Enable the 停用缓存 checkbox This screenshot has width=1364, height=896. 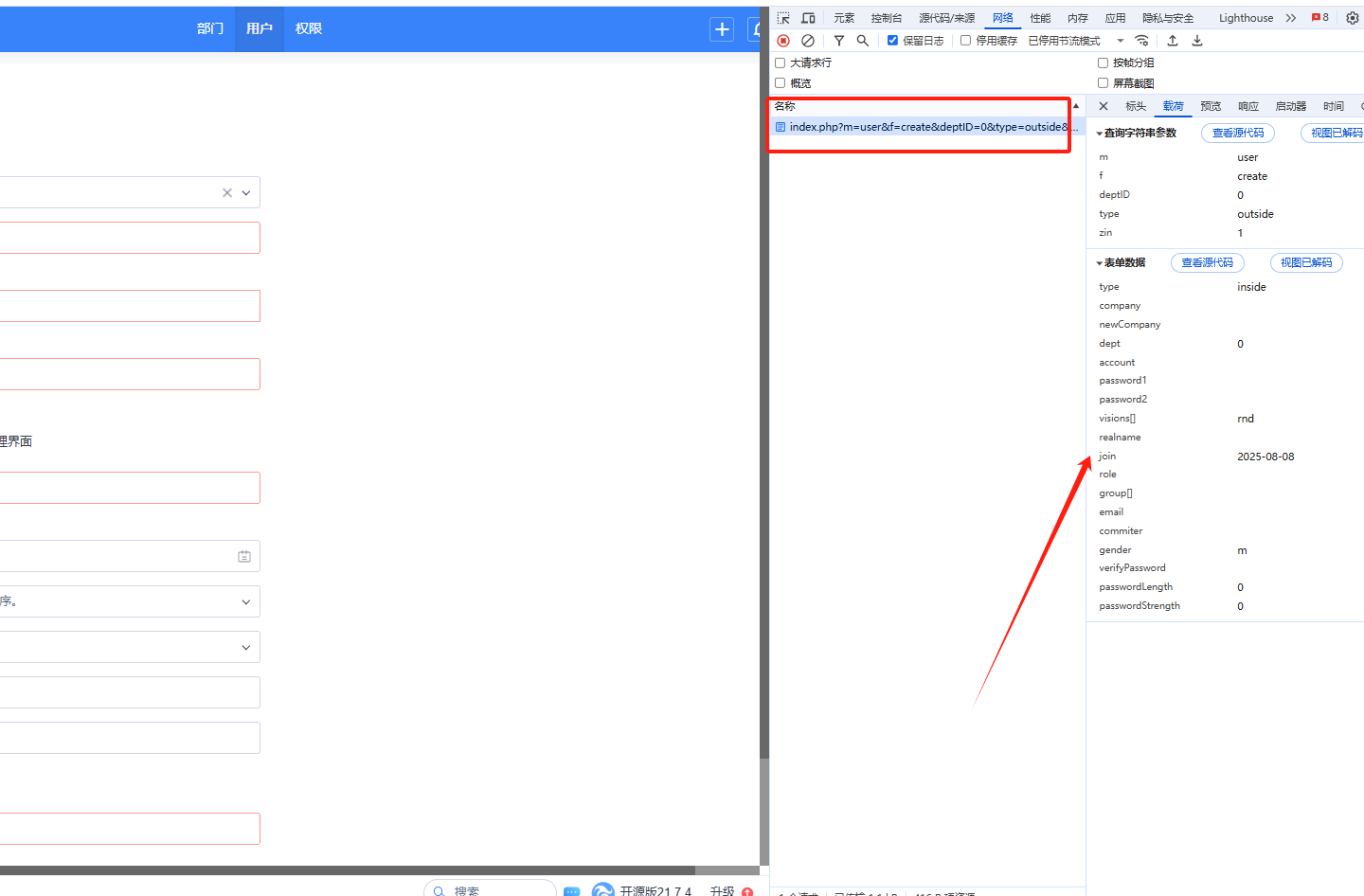pos(966,41)
